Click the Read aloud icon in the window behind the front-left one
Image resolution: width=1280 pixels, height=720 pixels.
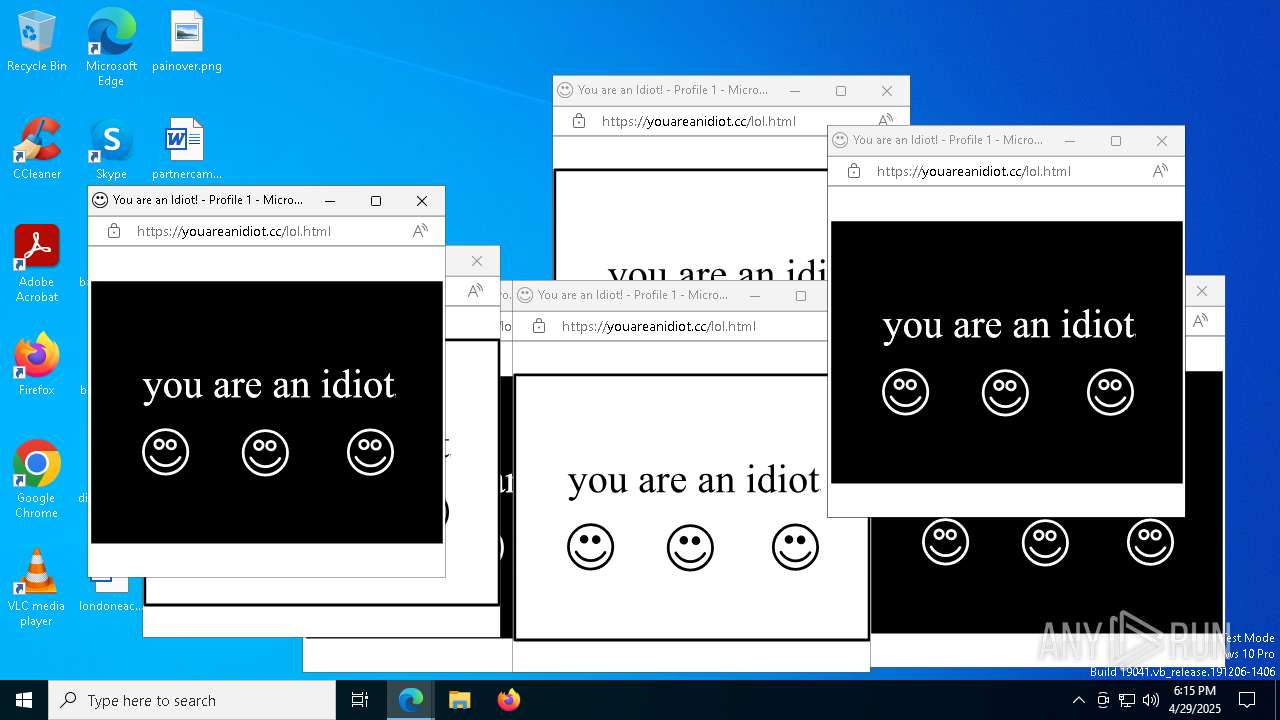[475, 291]
